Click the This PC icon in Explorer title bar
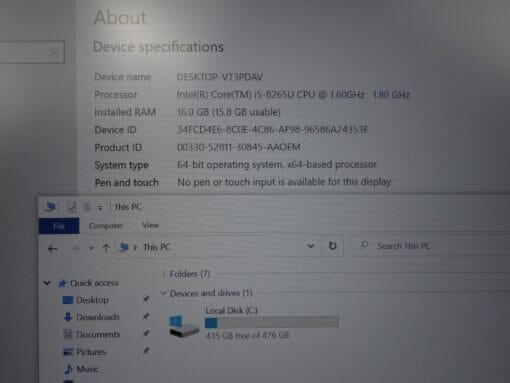 pyautogui.click(x=51, y=207)
